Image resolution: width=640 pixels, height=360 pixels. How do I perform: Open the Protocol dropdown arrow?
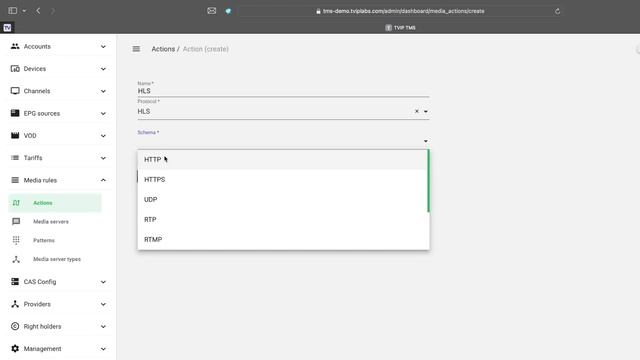pos(426,111)
